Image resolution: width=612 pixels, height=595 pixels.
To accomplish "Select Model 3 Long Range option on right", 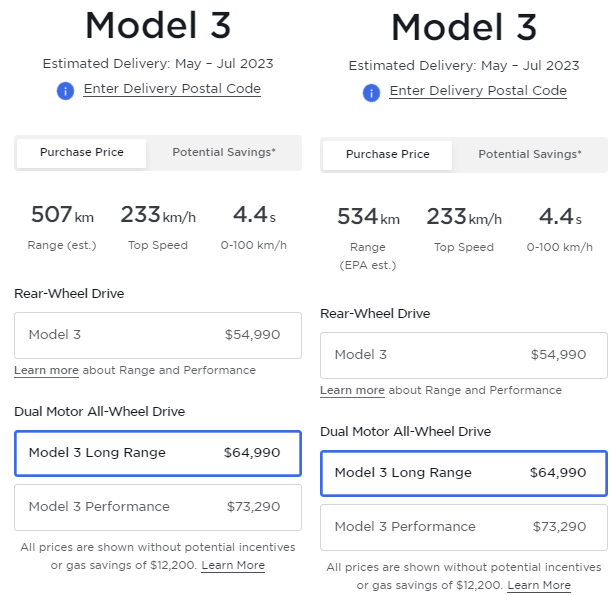I will [x=464, y=473].
